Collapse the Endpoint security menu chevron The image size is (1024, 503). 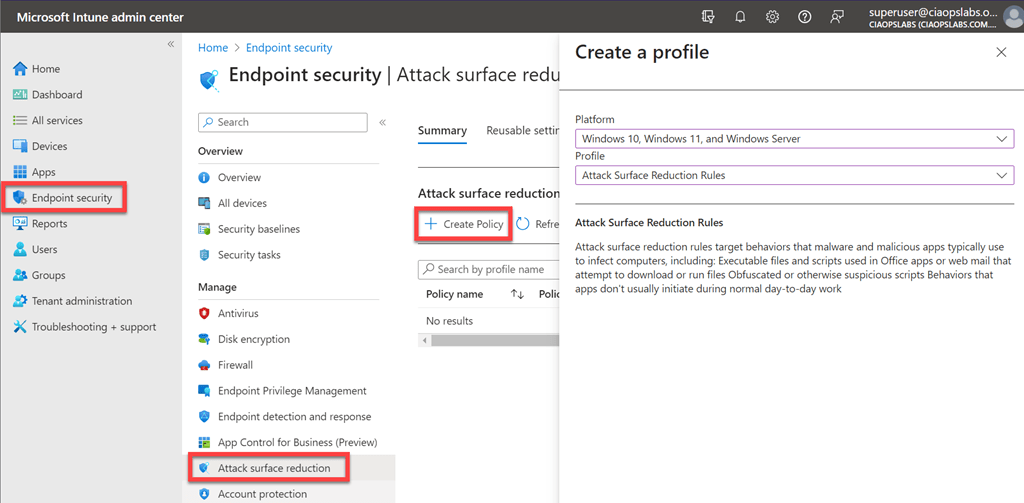tap(383, 122)
